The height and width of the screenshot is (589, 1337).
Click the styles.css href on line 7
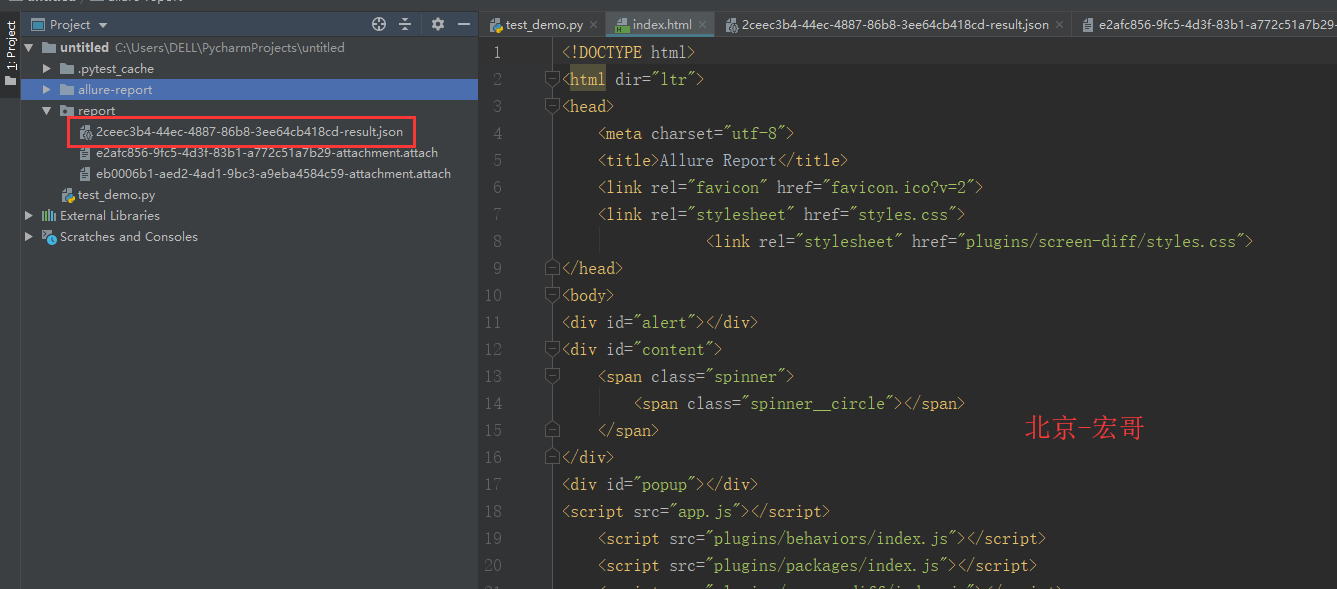tap(884, 214)
